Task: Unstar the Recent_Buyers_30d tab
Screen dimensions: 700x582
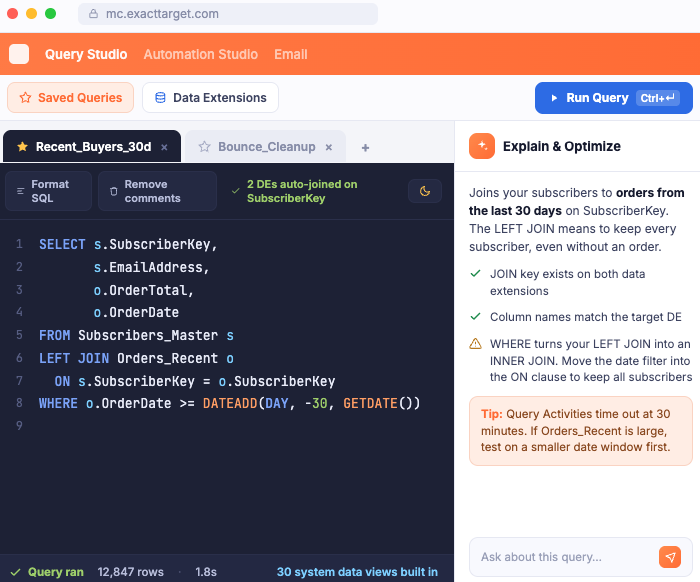Action: [22, 146]
